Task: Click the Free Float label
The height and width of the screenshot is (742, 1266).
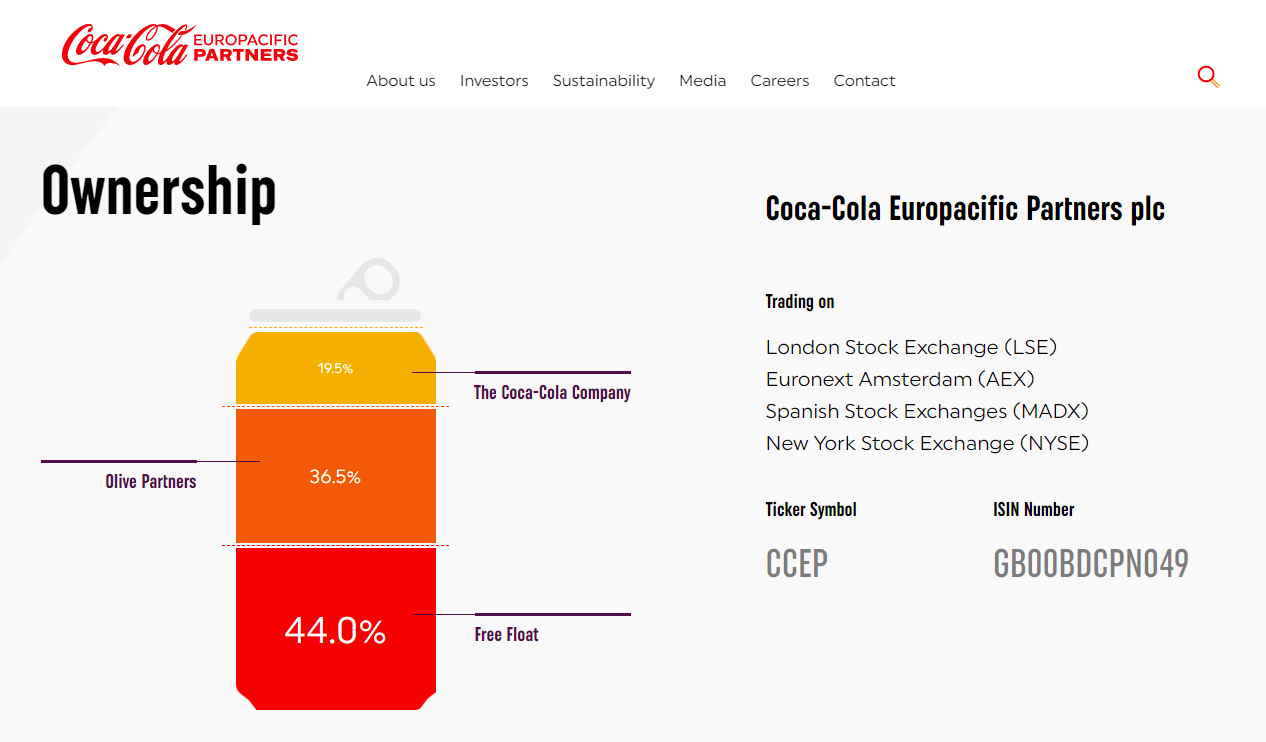Action: tap(507, 635)
